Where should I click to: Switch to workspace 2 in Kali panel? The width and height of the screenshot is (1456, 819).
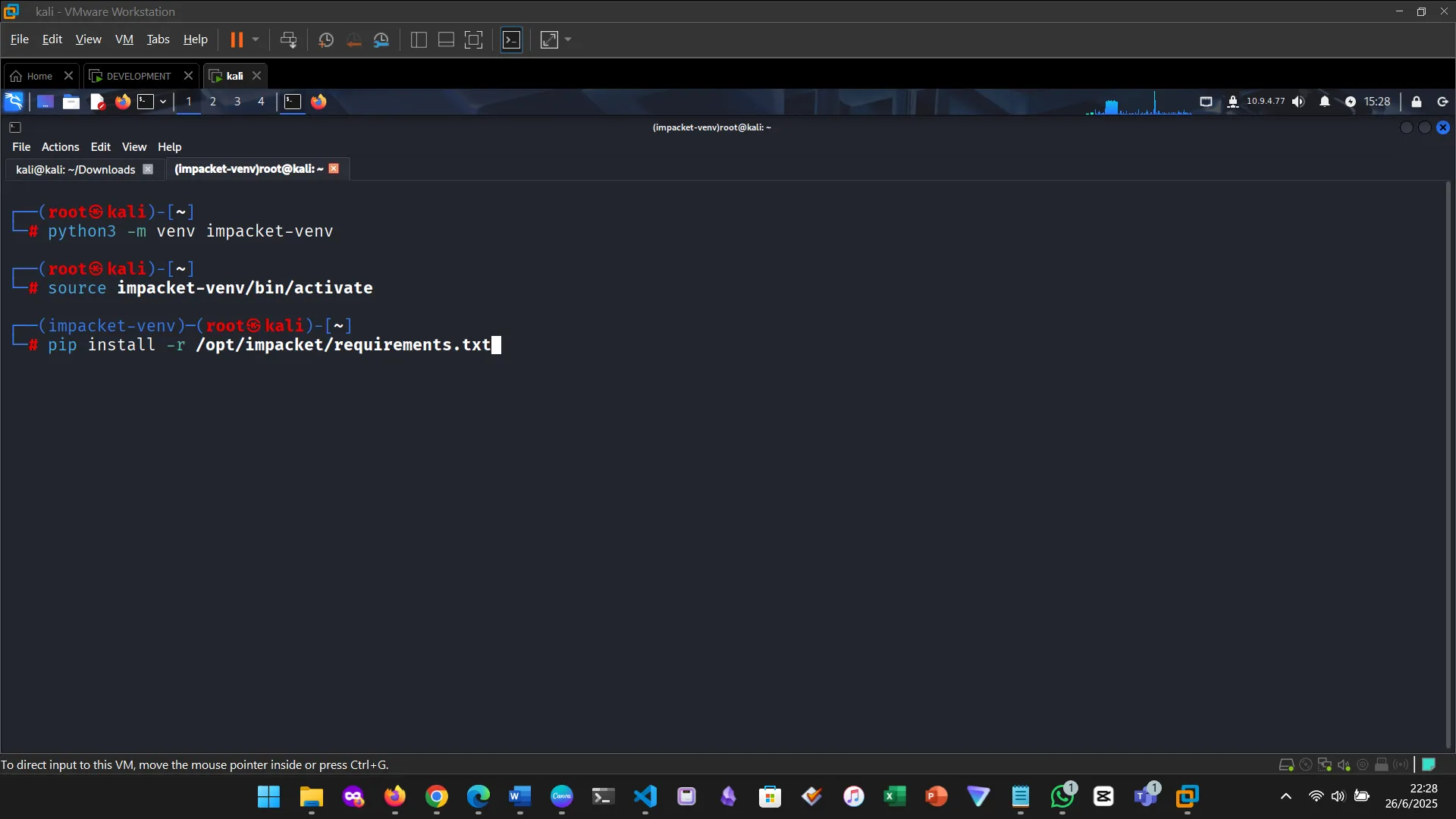pyautogui.click(x=213, y=101)
